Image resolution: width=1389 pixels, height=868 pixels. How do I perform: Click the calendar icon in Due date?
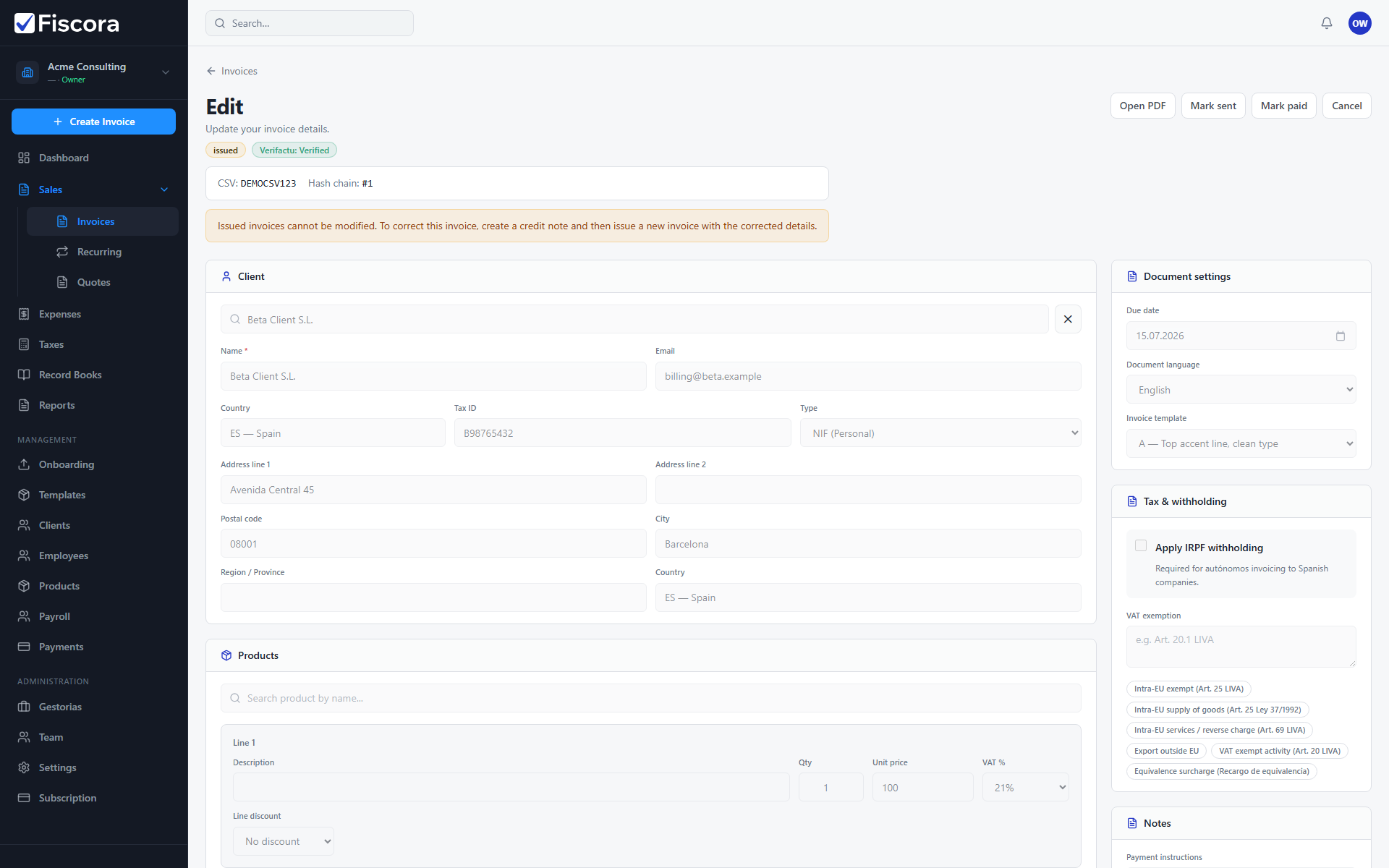(1340, 336)
